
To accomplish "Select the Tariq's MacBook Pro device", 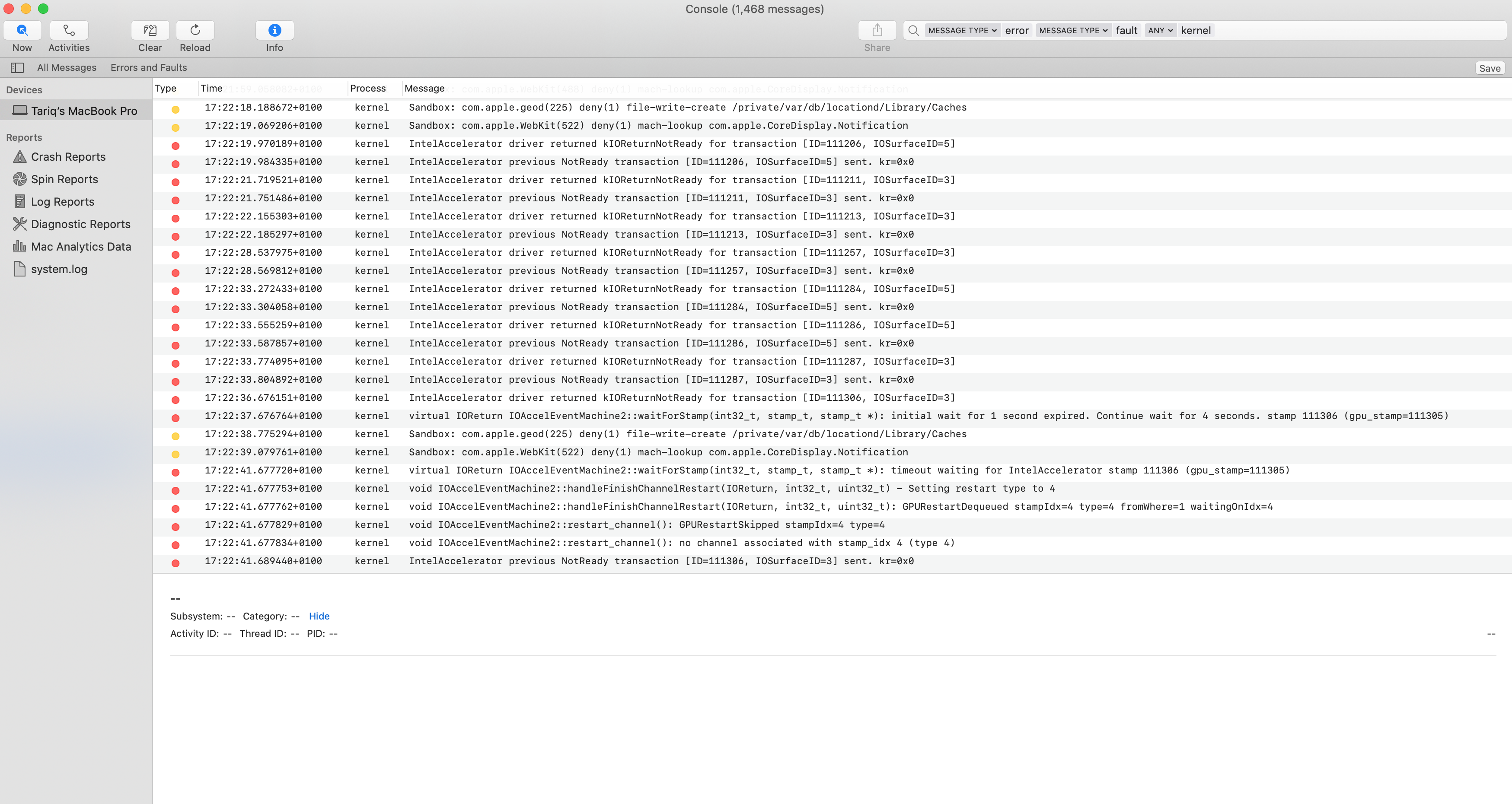I will pyautogui.click(x=77, y=111).
